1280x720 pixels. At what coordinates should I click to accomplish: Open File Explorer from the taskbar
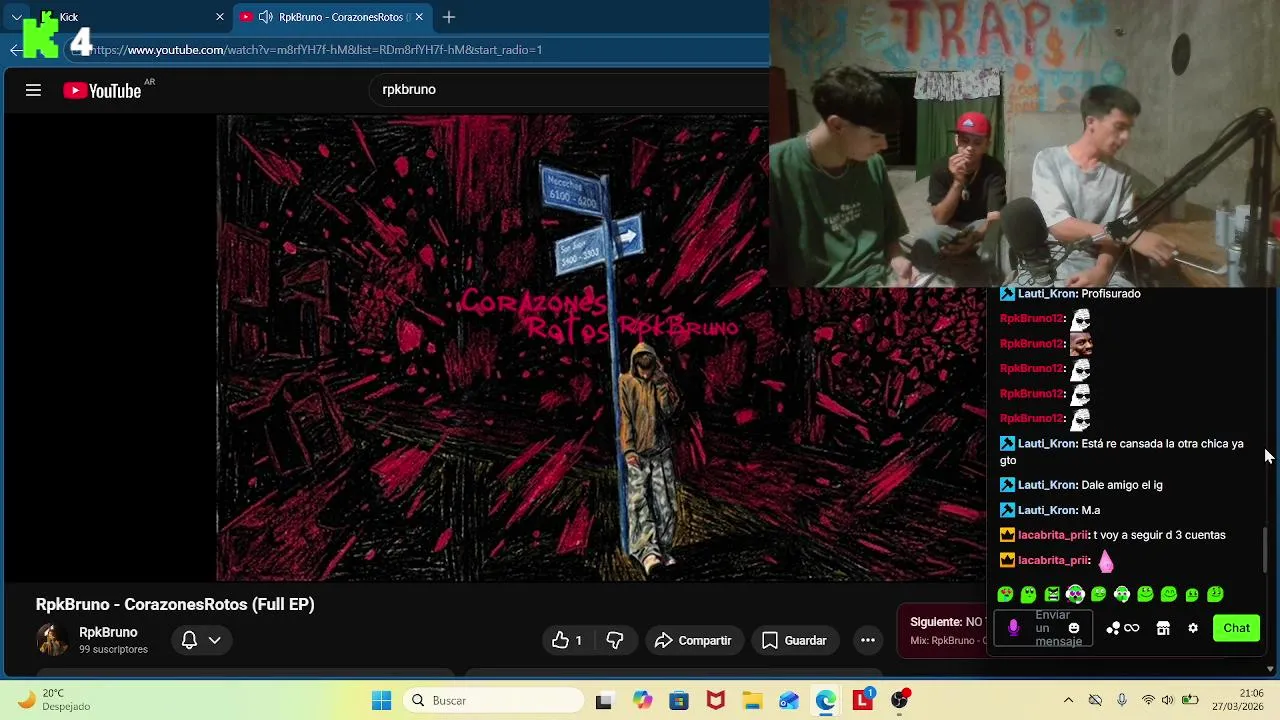click(752, 701)
